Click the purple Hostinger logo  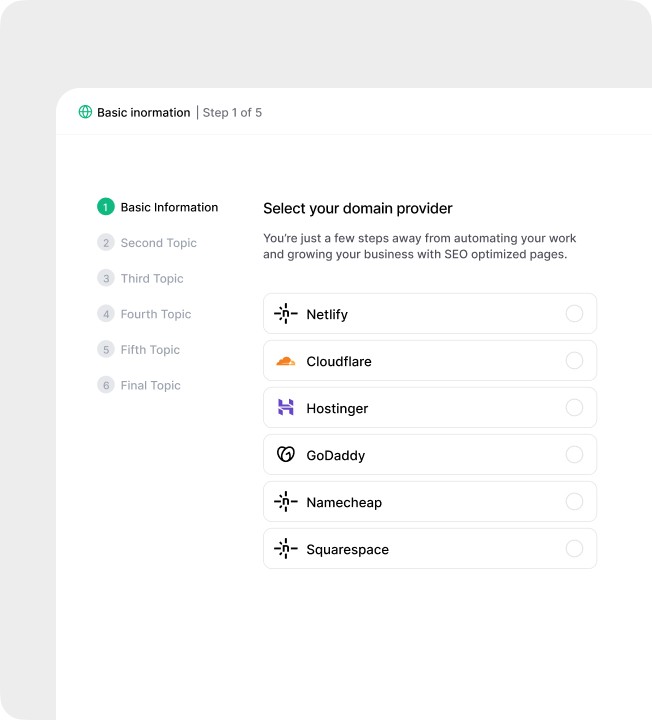(286, 407)
